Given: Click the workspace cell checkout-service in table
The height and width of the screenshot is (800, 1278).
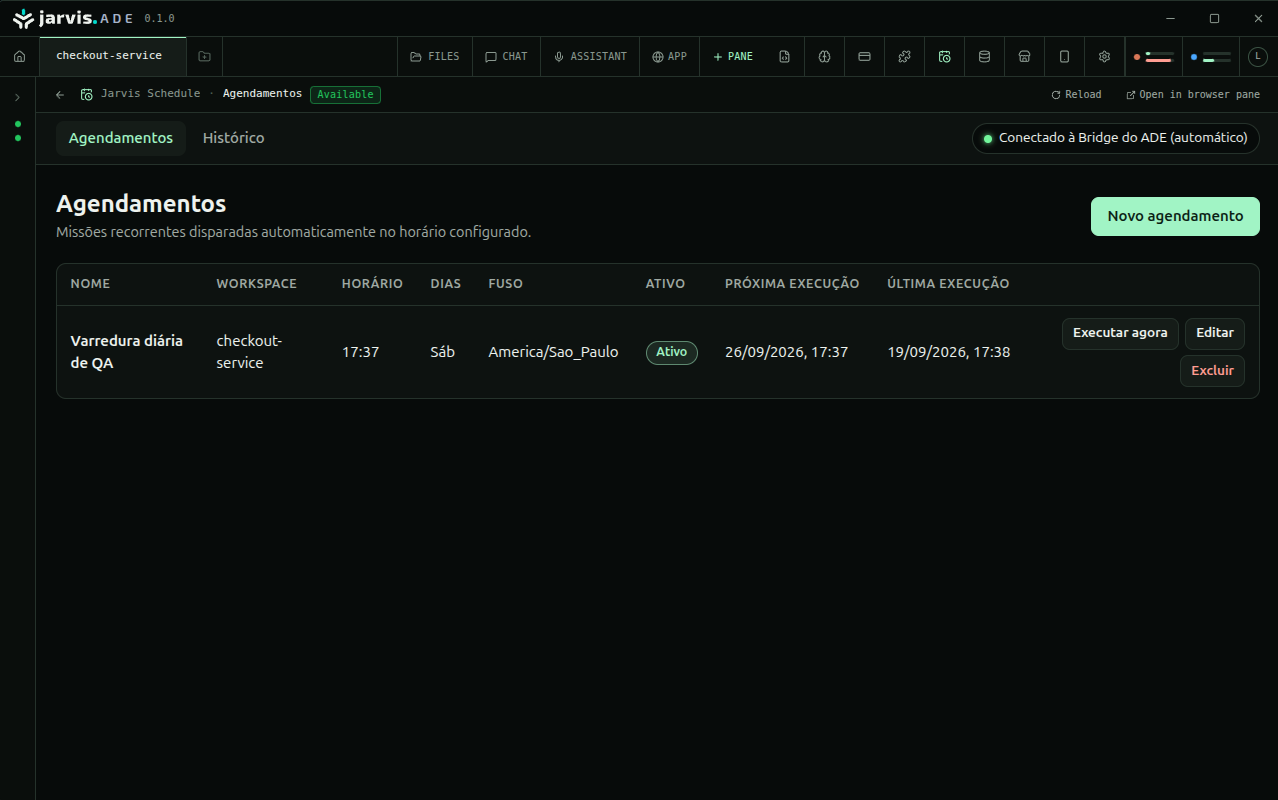Looking at the screenshot, I should tap(250, 352).
